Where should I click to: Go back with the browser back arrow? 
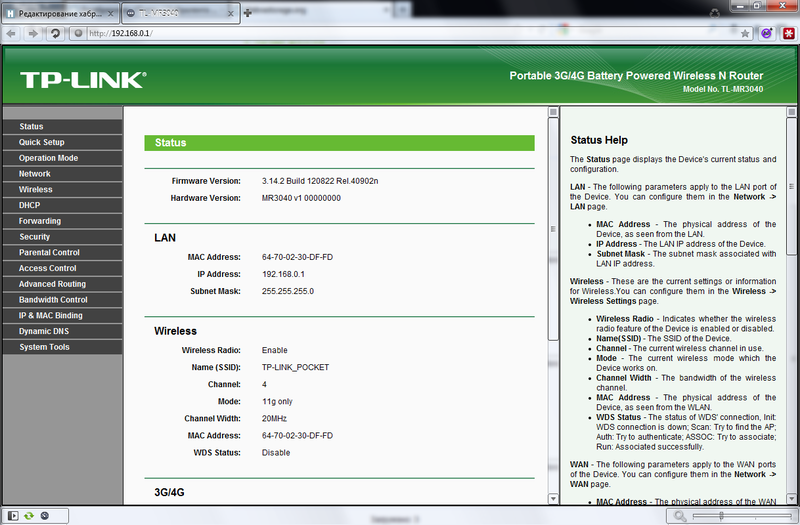tap(11, 34)
